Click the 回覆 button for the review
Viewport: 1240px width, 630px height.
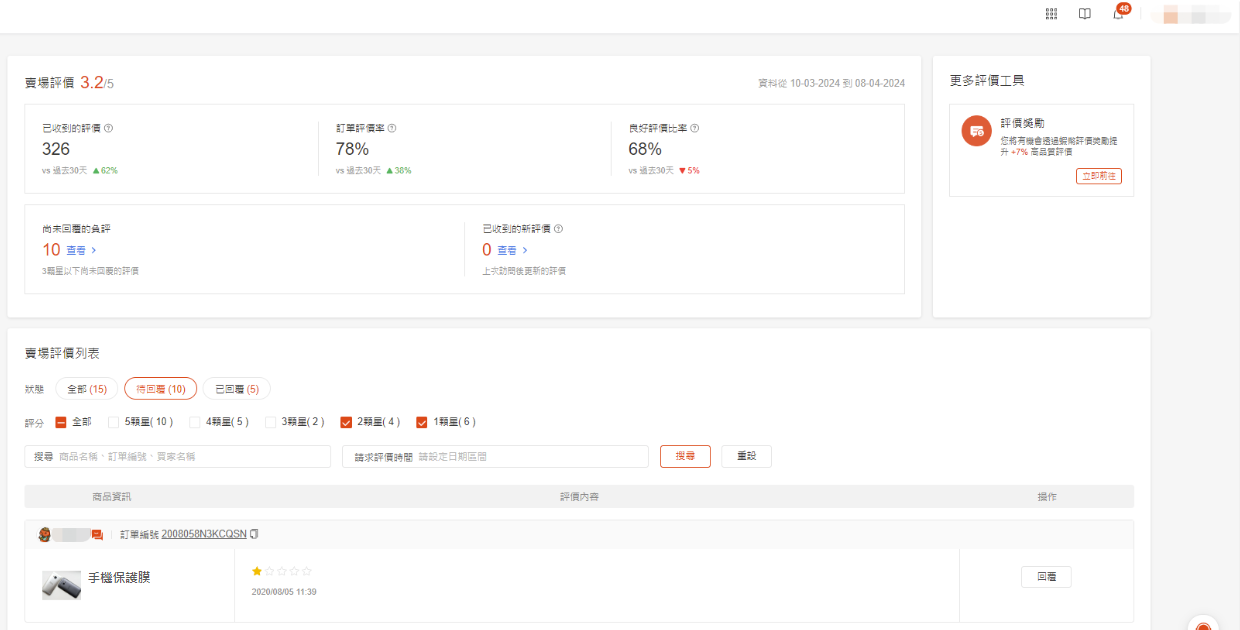pos(1046,577)
